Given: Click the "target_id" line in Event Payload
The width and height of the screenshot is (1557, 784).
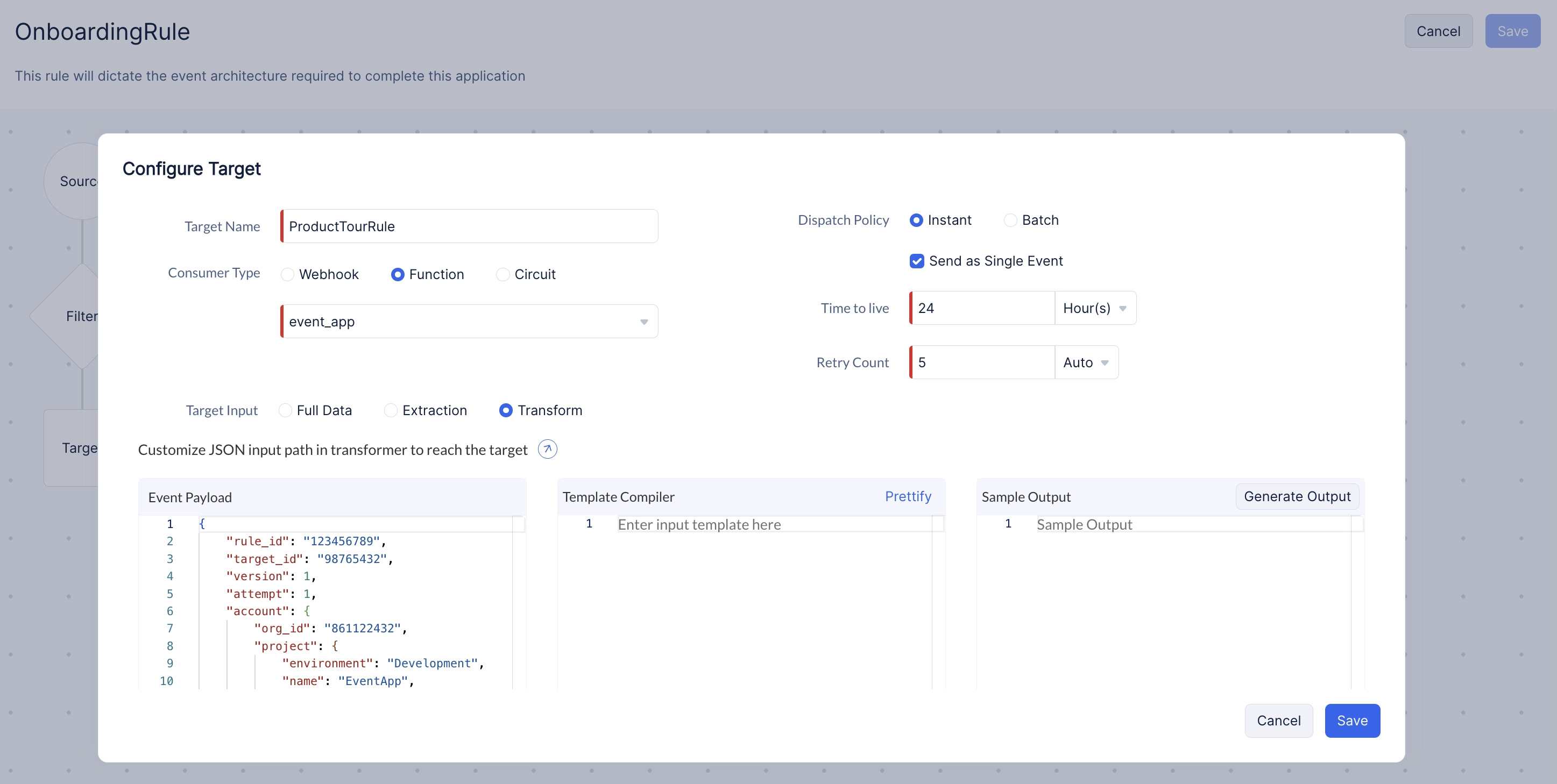Looking at the screenshot, I should pyautogui.click(x=309, y=559).
